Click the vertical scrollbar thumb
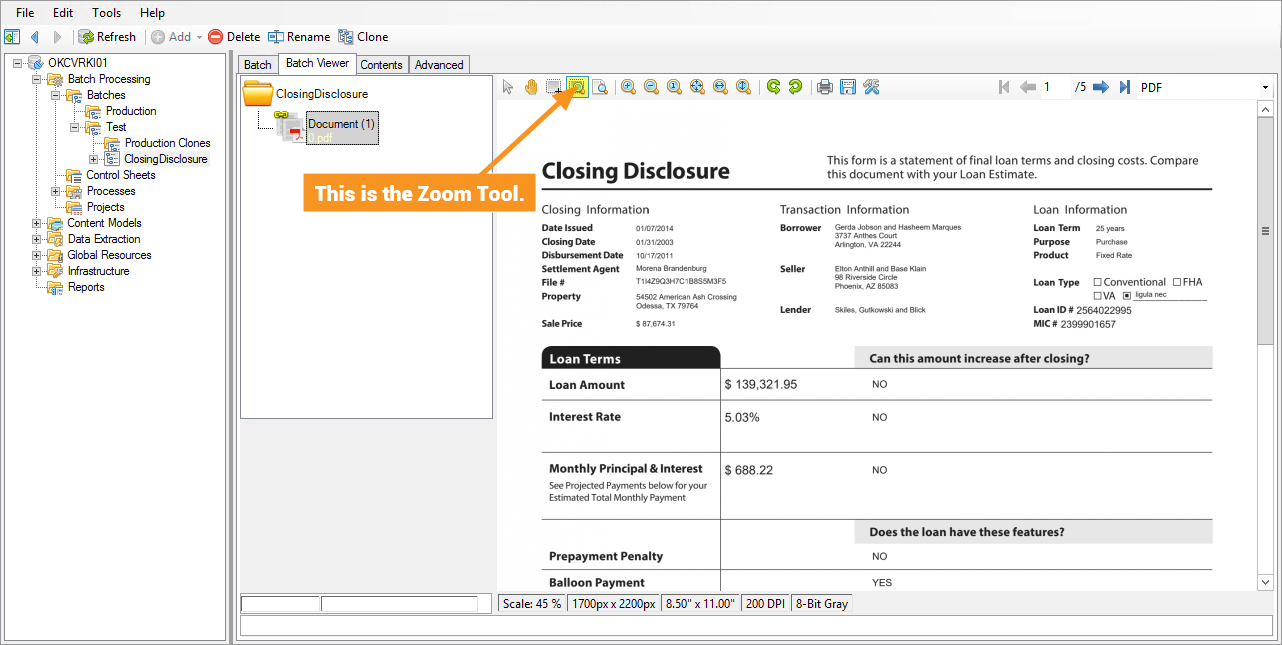 coord(1265,231)
